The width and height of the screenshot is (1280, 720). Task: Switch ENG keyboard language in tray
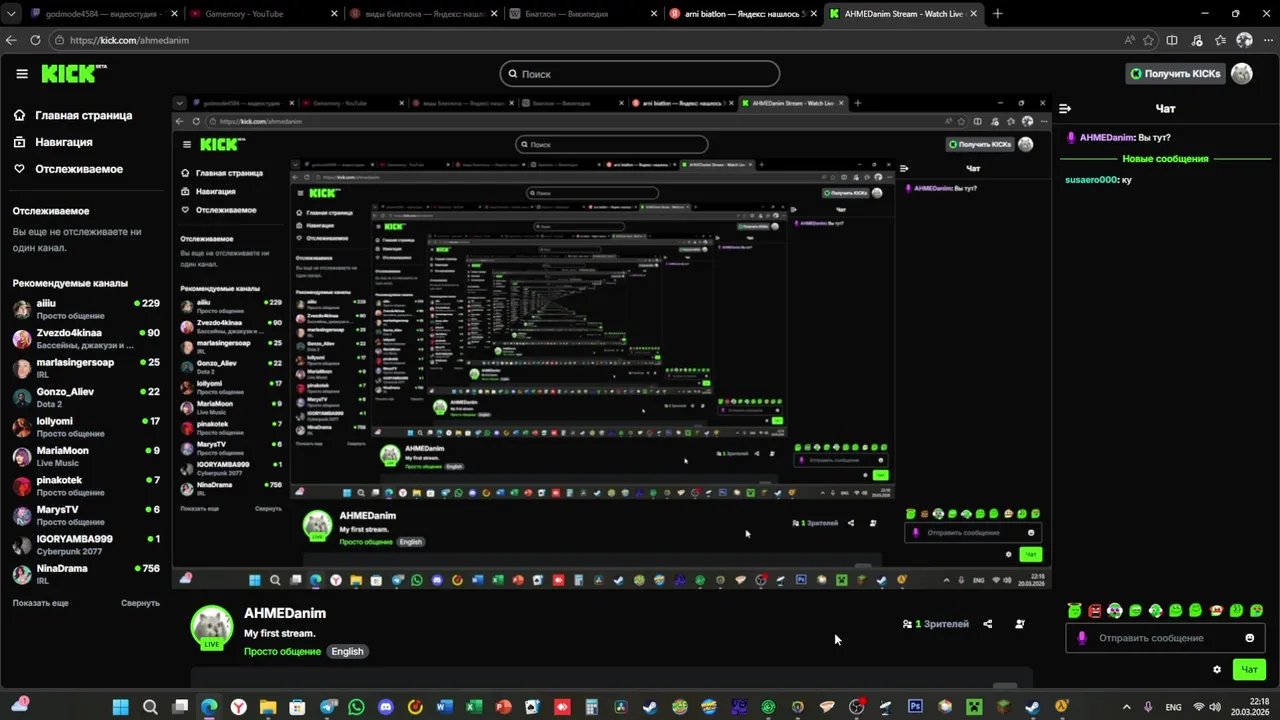coord(1174,707)
